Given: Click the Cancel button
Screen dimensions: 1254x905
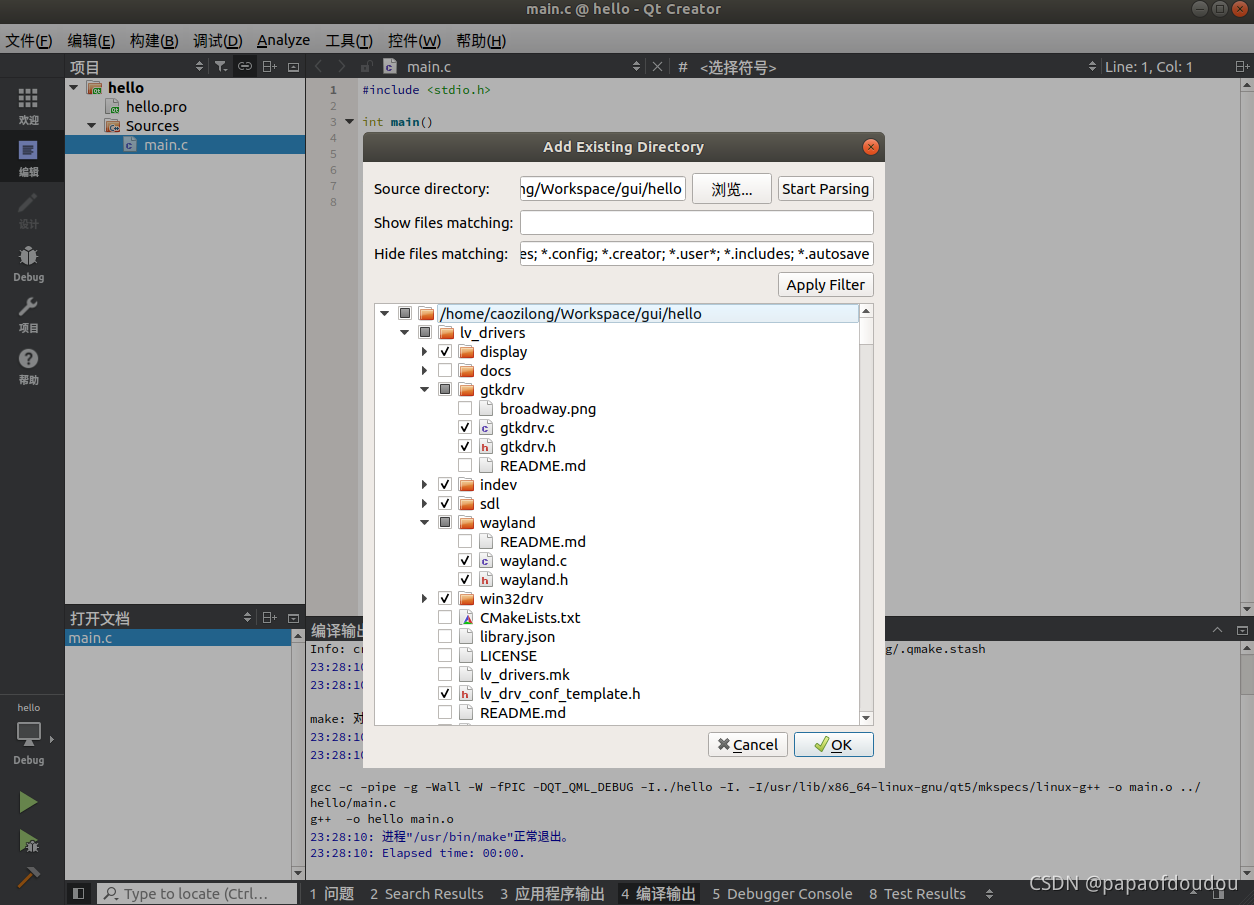Looking at the screenshot, I should (748, 744).
